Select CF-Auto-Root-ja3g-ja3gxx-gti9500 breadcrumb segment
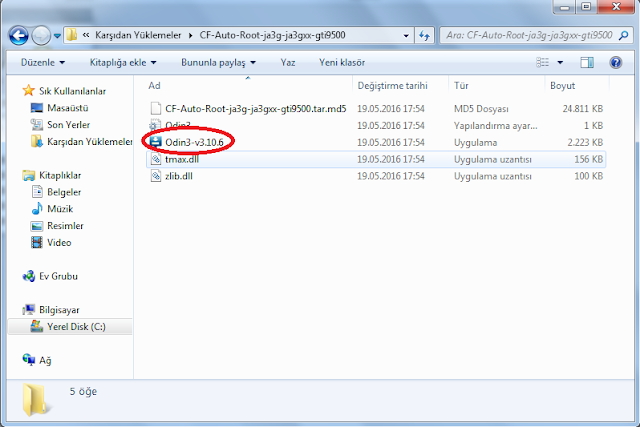Image resolution: width=640 pixels, height=427 pixels. pyautogui.click(x=272, y=35)
